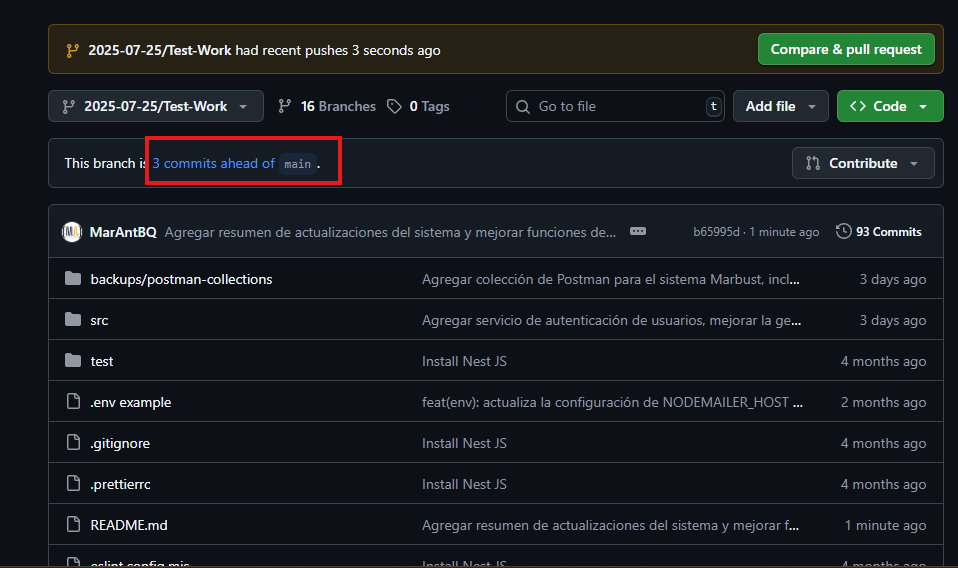958x568 pixels.
Task: Click 1 minute ago in README.md row
Action: point(885,525)
